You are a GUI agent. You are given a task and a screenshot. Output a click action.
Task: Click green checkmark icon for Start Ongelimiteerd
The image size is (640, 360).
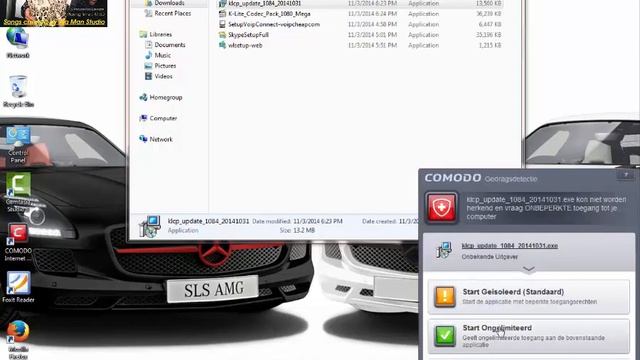444,336
